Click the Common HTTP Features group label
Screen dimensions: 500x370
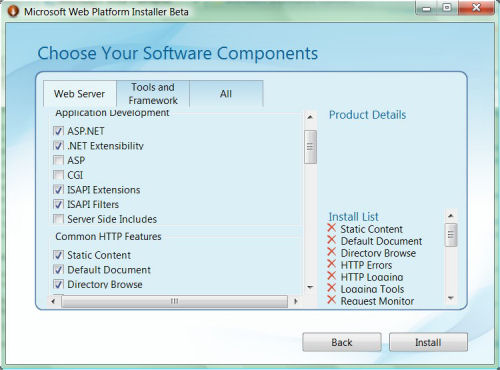[x=108, y=237]
